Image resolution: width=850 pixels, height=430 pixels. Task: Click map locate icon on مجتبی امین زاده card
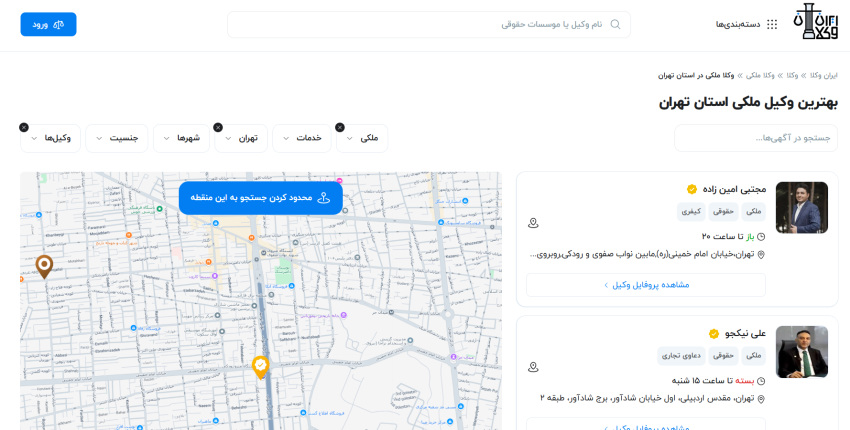coord(533,223)
